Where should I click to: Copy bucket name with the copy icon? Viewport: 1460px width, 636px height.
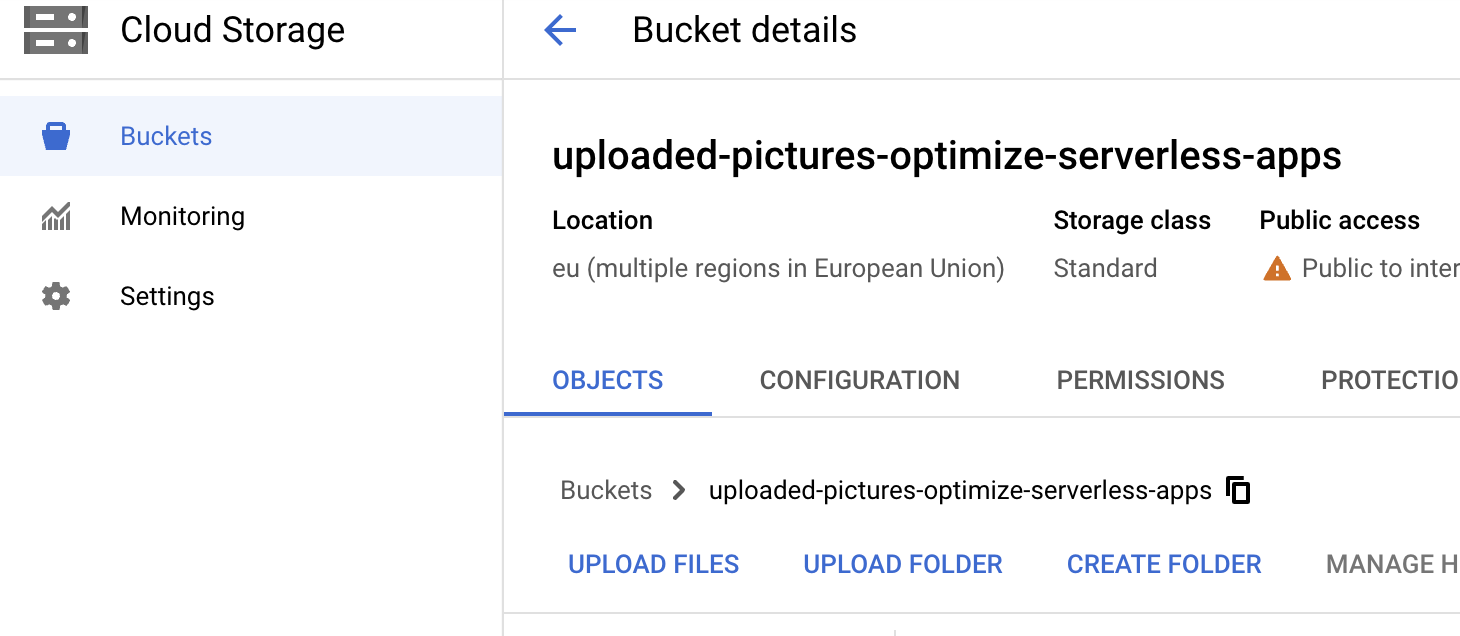click(1238, 491)
